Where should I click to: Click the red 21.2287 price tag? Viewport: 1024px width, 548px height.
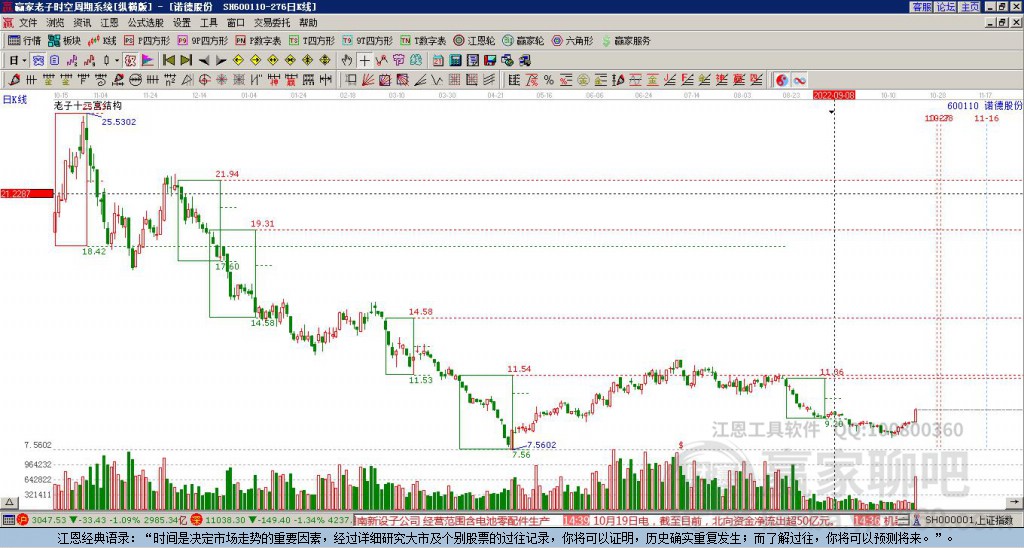tap(26, 193)
